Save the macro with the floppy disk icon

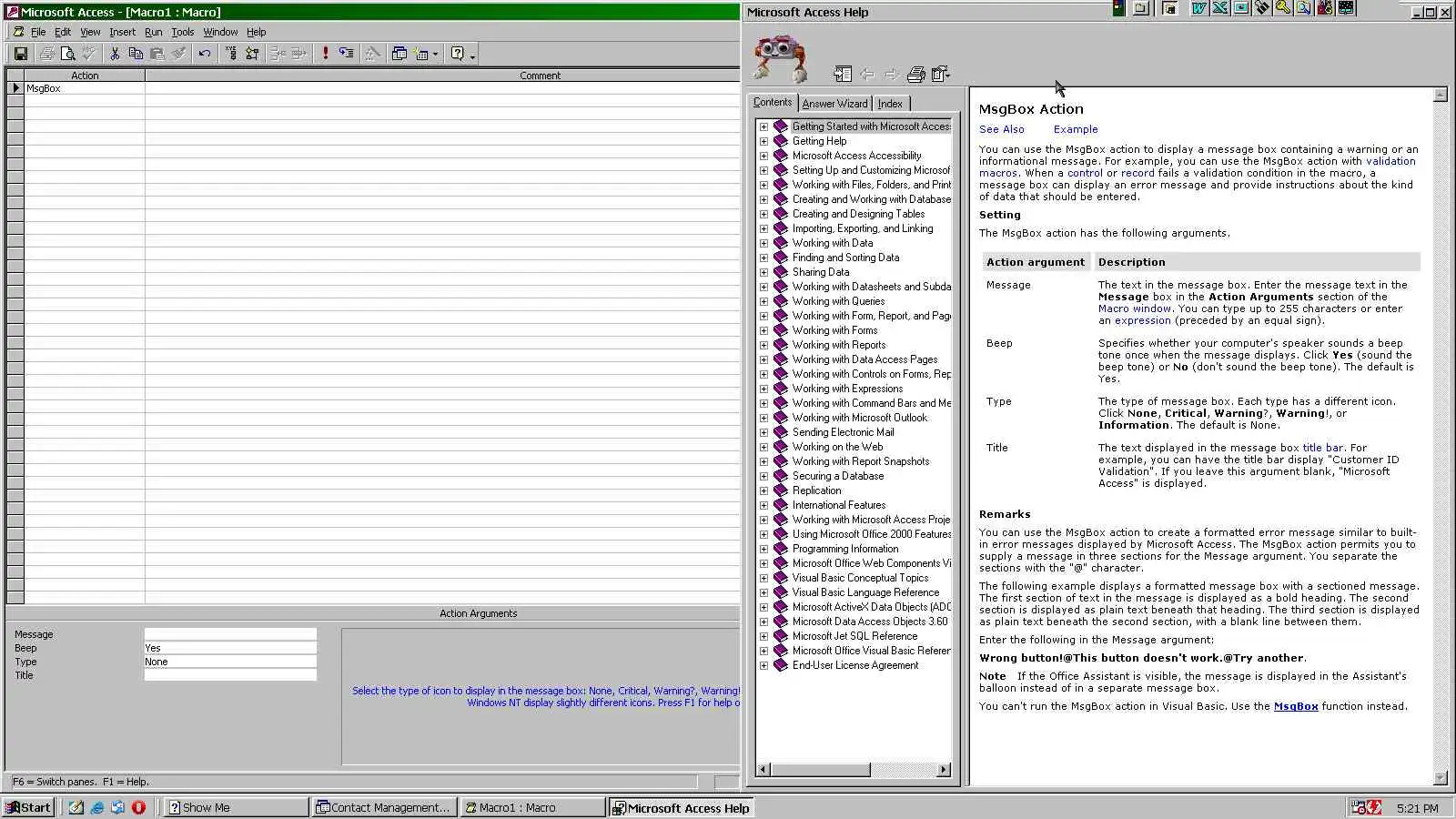[x=20, y=54]
